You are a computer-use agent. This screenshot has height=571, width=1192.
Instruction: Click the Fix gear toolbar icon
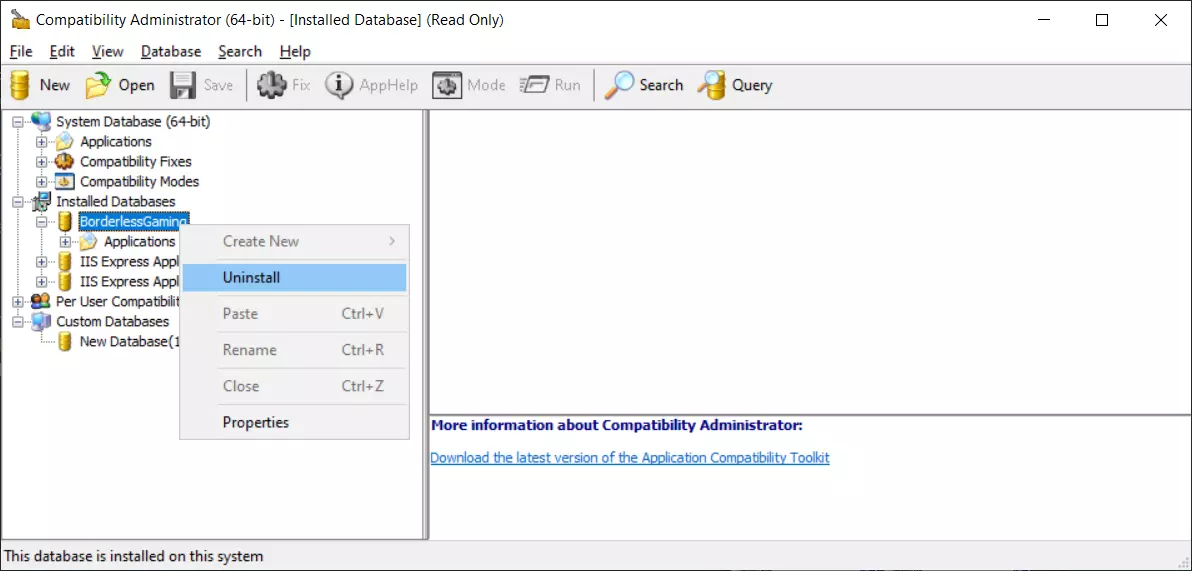[x=271, y=85]
